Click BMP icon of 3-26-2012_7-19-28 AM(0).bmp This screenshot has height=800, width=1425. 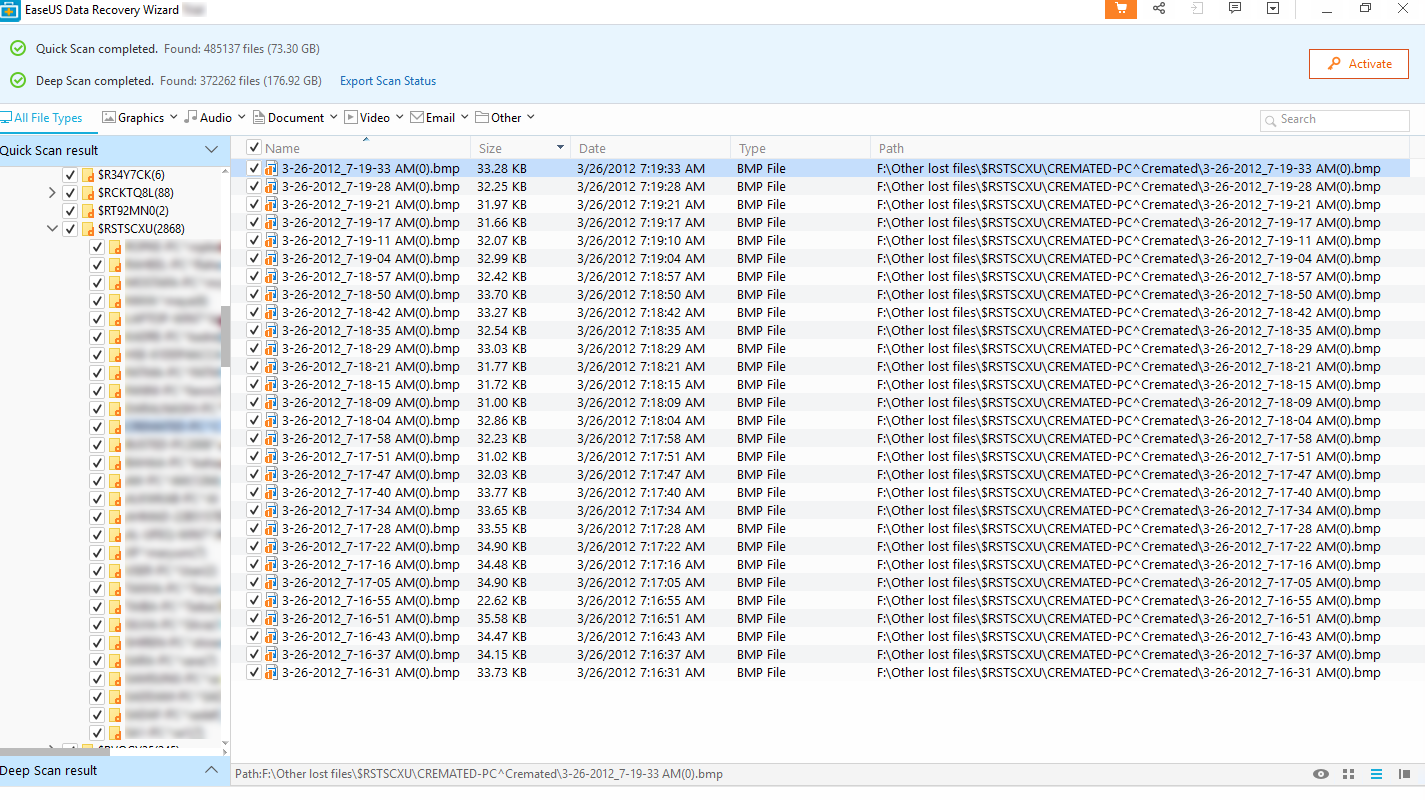pos(271,187)
